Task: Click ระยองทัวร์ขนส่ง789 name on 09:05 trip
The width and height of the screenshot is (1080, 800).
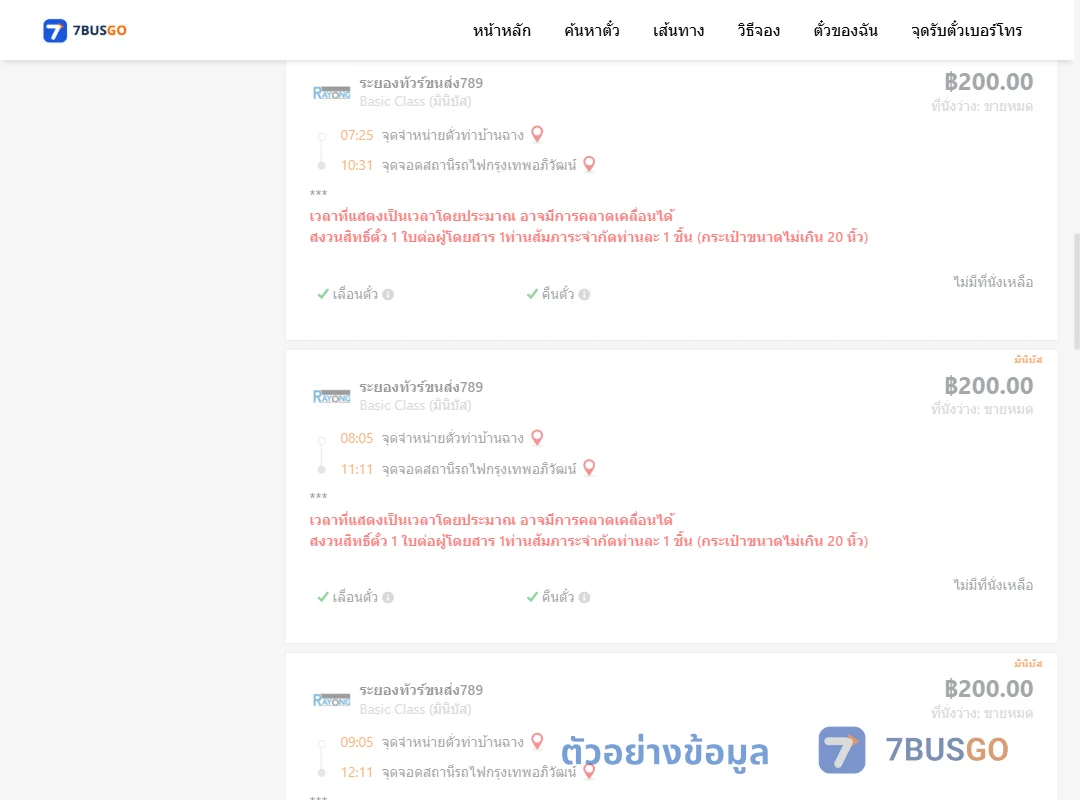Action: pyautogui.click(x=421, y=690)
